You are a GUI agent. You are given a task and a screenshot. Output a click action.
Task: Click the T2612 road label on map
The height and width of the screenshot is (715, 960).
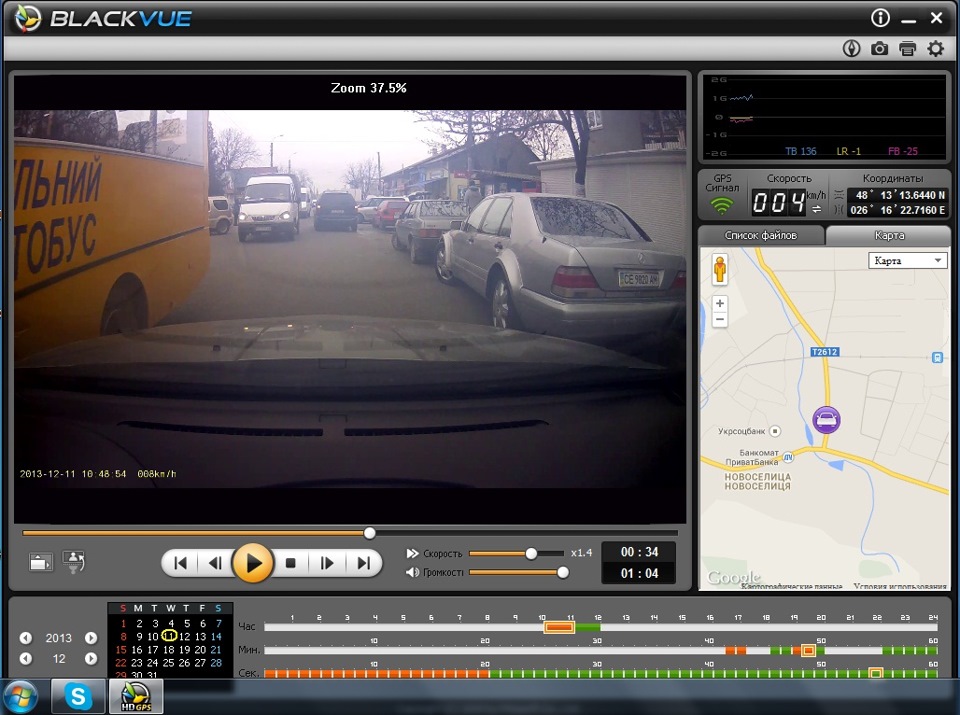(x=825, y=352)
